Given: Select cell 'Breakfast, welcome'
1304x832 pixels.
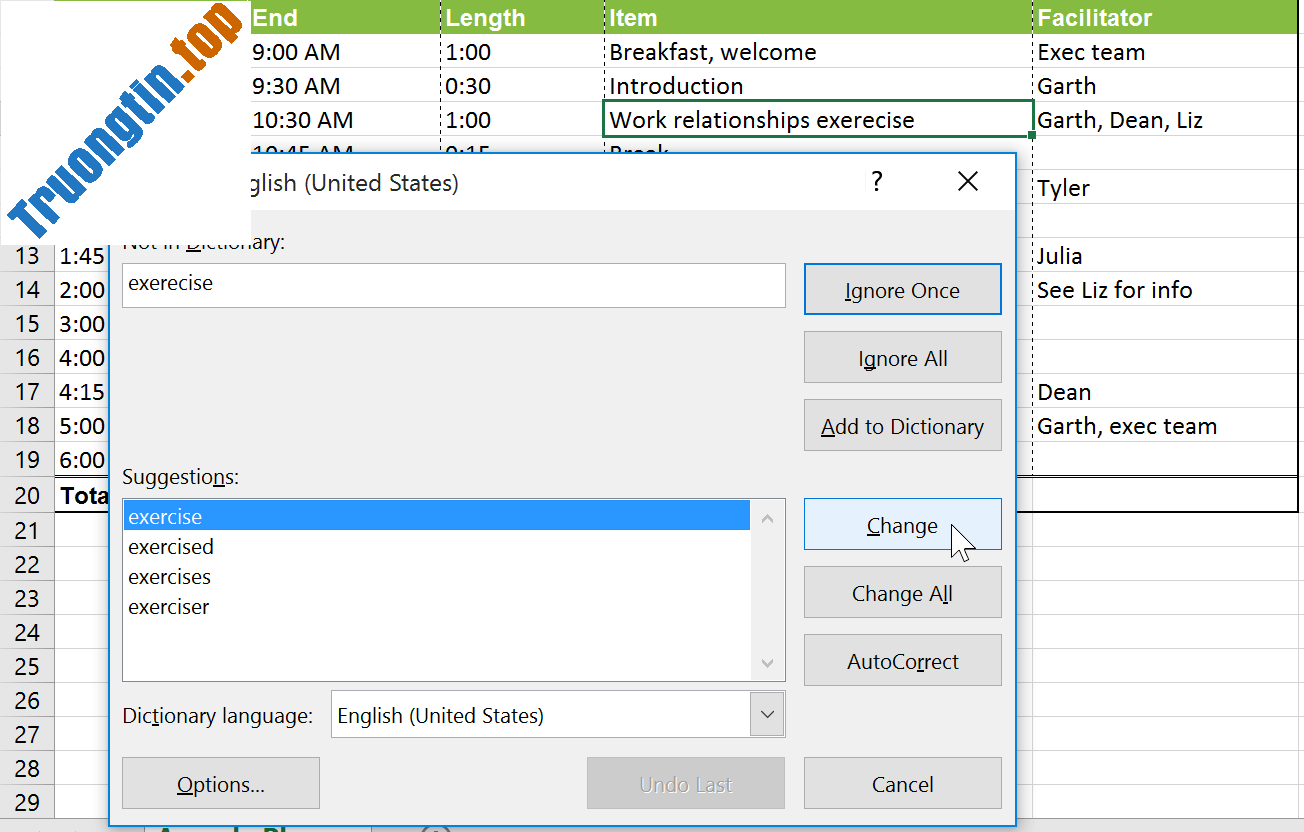Looking at the screenshot, I should point(818,52).
